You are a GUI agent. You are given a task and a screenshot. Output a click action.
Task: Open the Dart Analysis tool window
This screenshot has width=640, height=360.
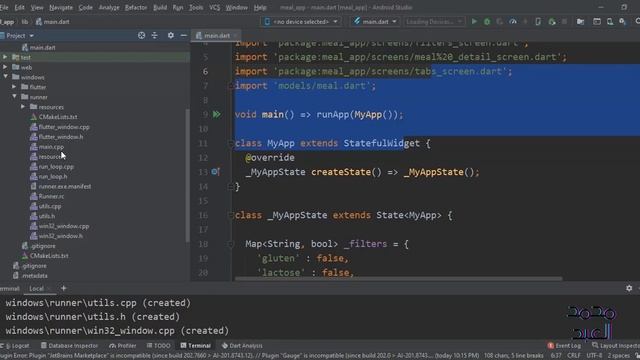click(x=242, y=346)
